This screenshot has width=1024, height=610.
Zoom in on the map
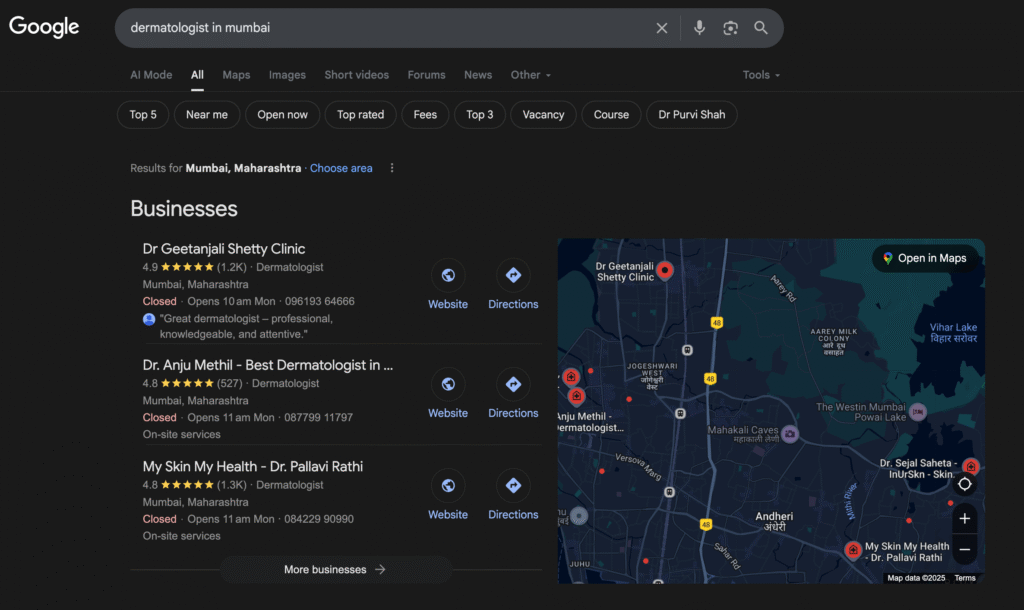pyautogui.click(x=965, y=519)
